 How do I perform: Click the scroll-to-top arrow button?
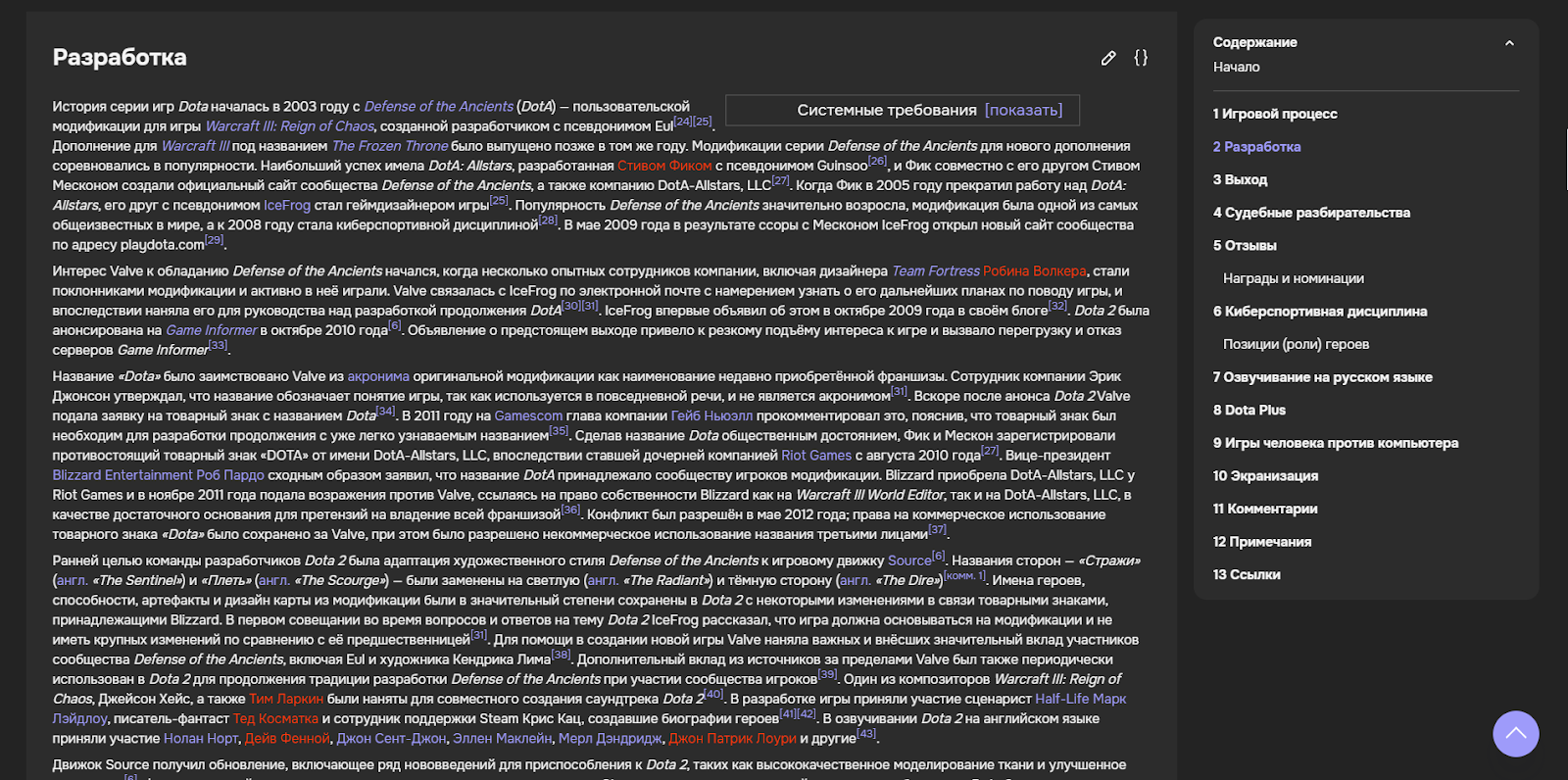point(1516,734)
